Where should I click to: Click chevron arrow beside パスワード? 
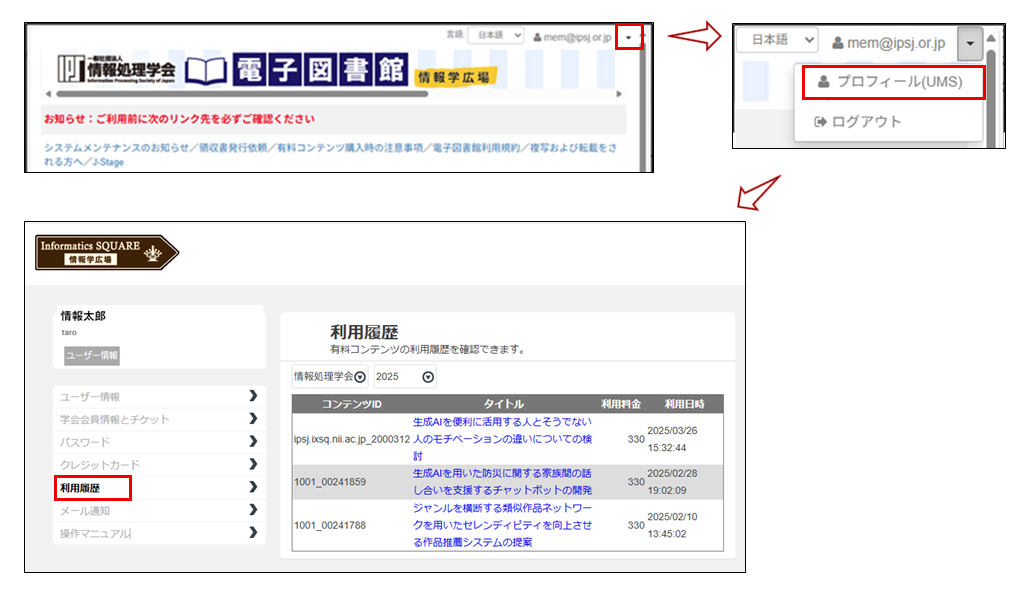253,442
